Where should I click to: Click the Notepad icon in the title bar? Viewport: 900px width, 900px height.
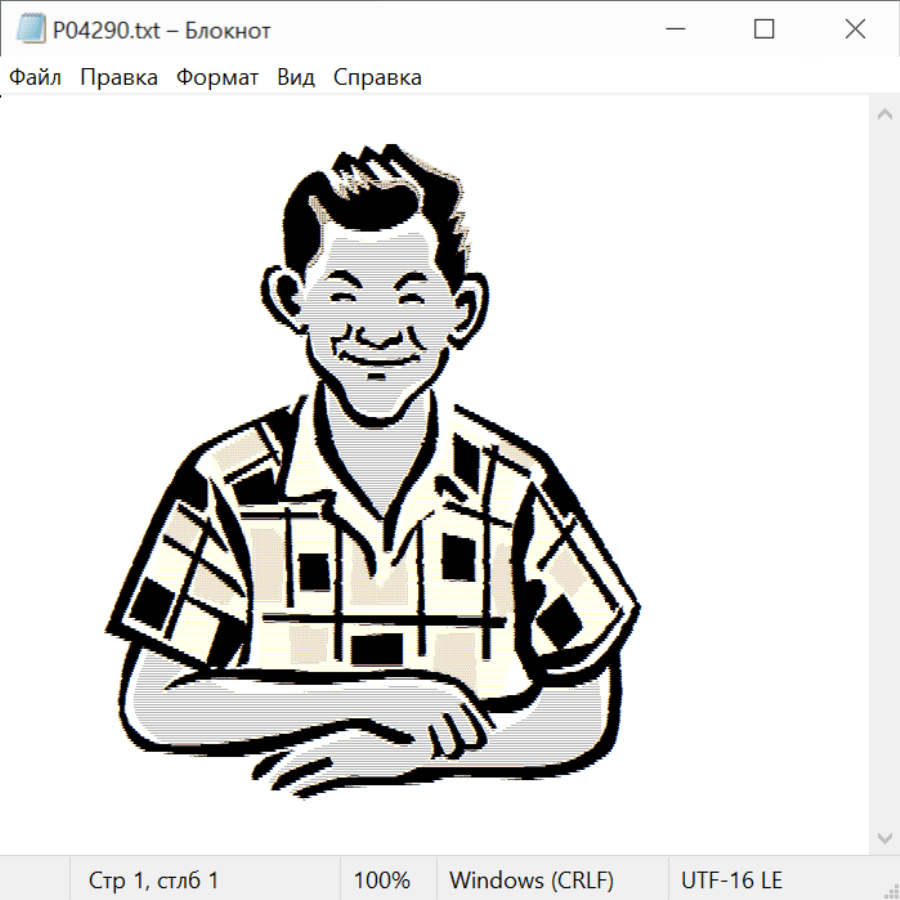click(x=31, y=30)
